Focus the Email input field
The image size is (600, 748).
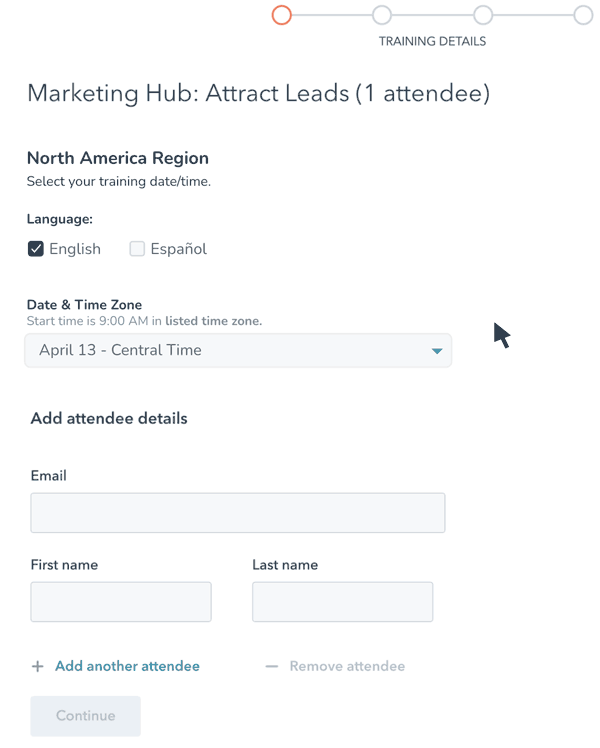coord(237,513)
